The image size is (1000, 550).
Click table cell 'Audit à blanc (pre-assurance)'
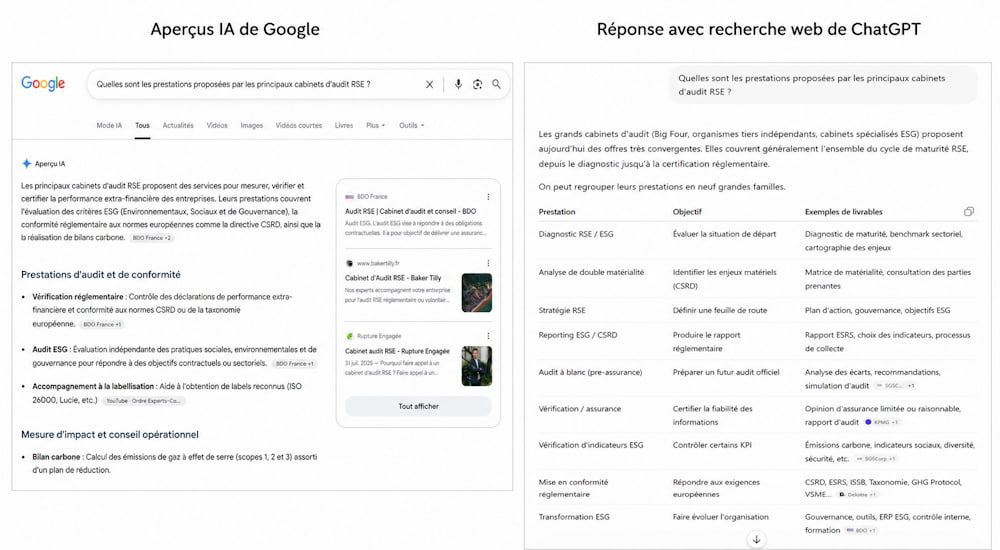(591, 372)
